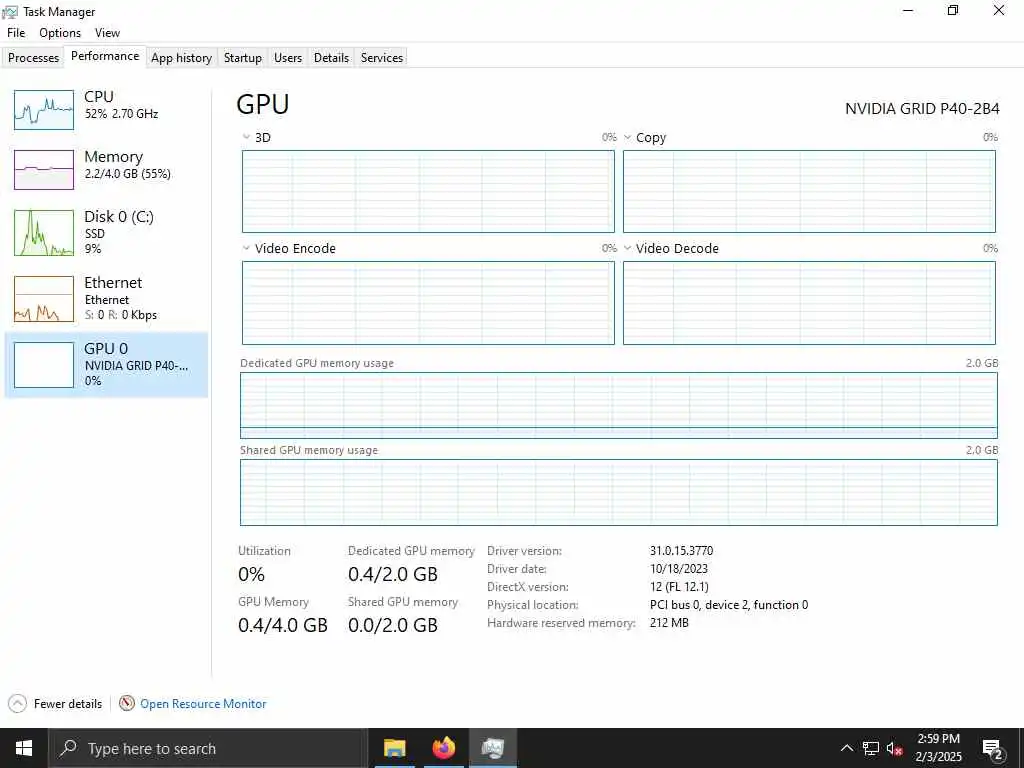Select the CPU mini graph thumbnail
This screenshot has width=1024, height=768.
click(x=44, y=110)
